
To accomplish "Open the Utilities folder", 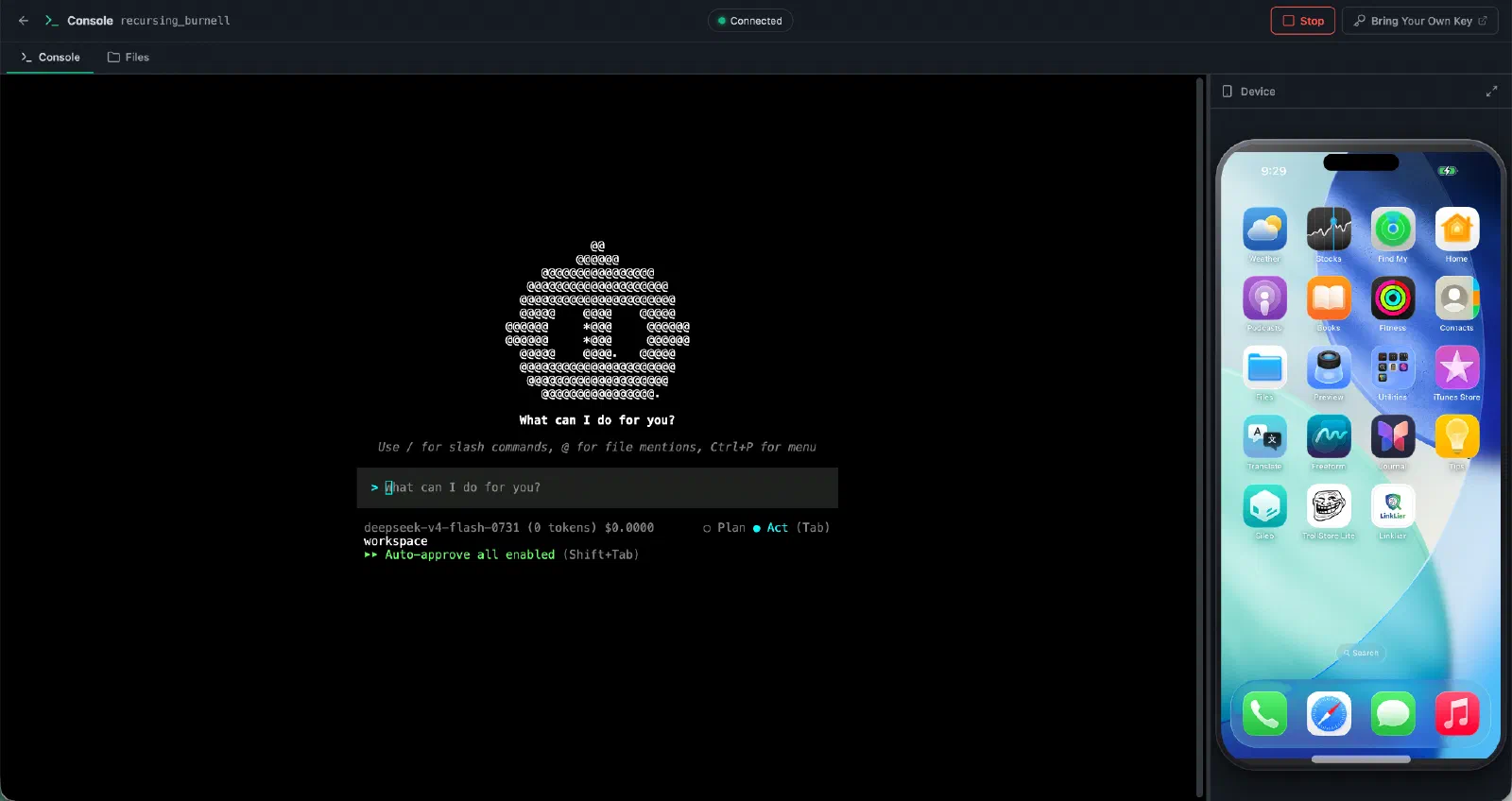I will (x=1393, y=367).
